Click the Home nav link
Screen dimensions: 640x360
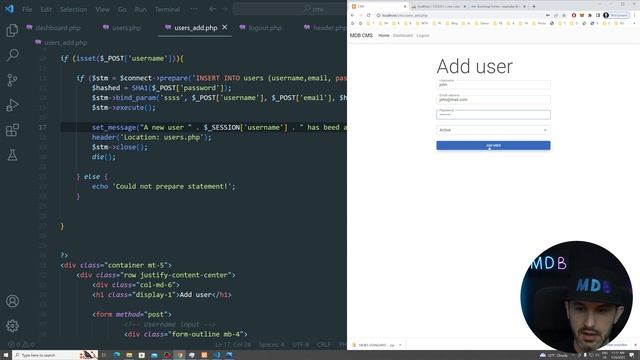(384, 36)
